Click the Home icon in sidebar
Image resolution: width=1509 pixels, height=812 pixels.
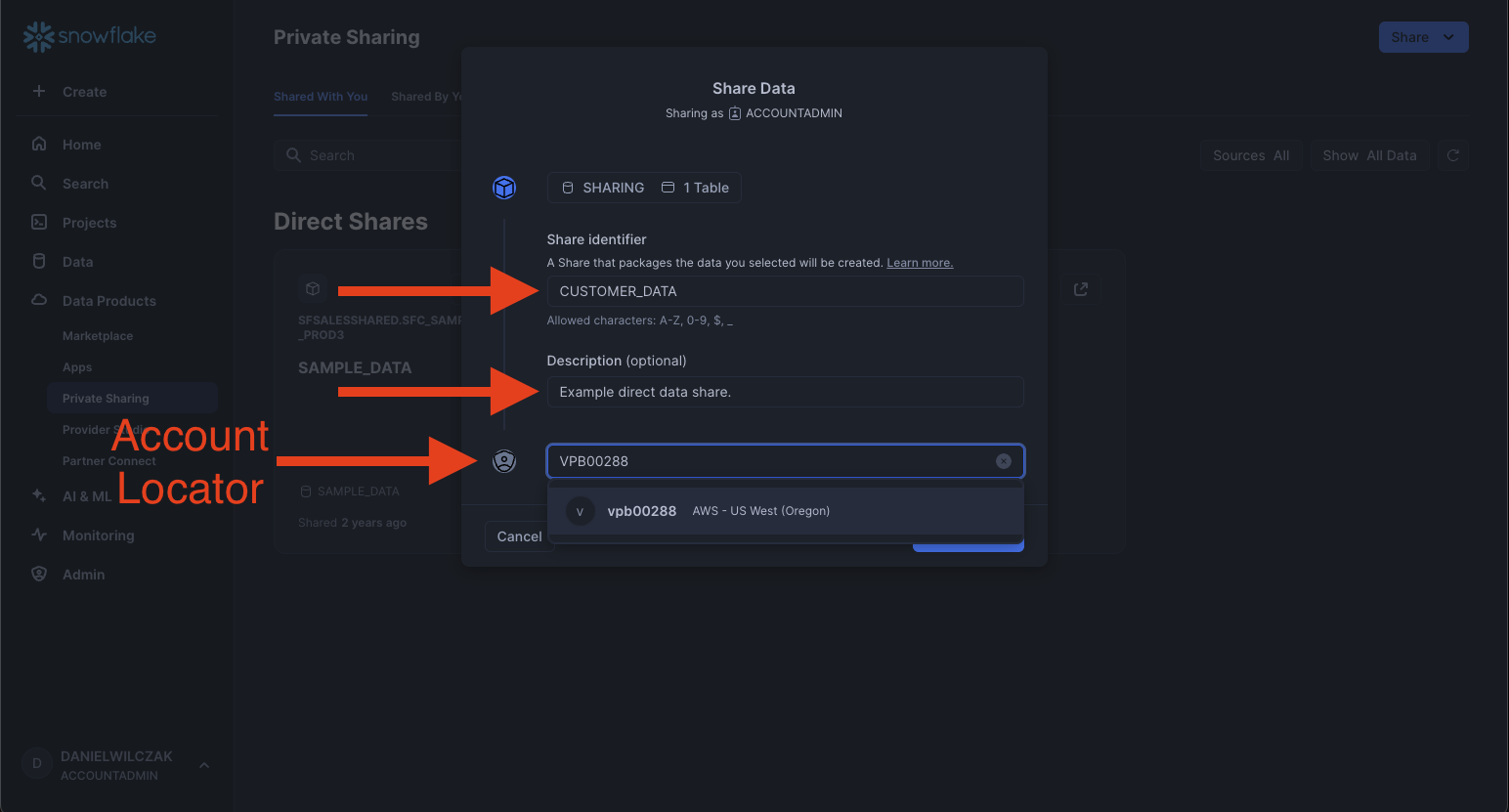click(39, 144)
